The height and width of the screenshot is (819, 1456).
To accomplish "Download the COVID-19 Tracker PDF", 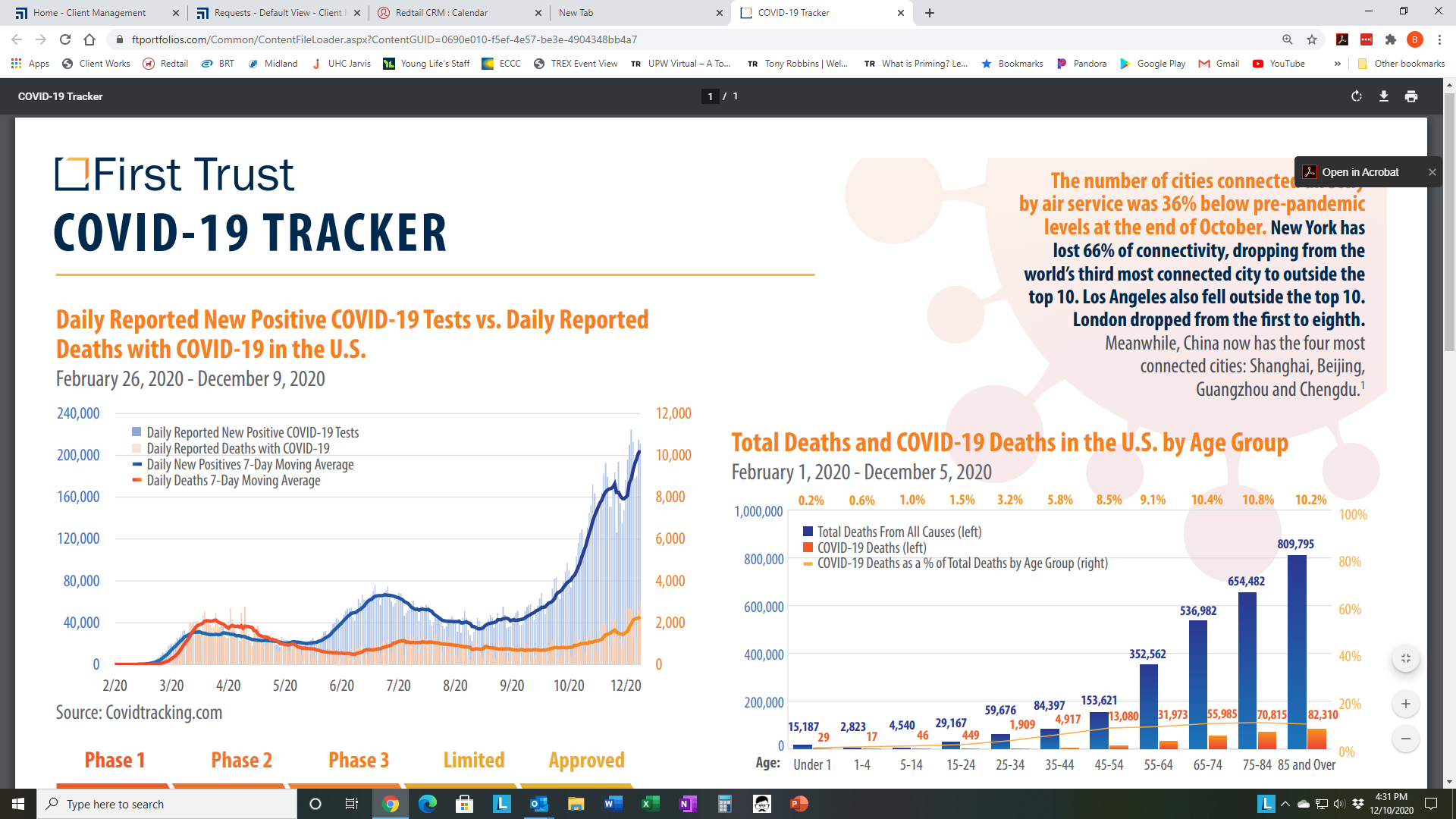I will tap(1384, 96).
